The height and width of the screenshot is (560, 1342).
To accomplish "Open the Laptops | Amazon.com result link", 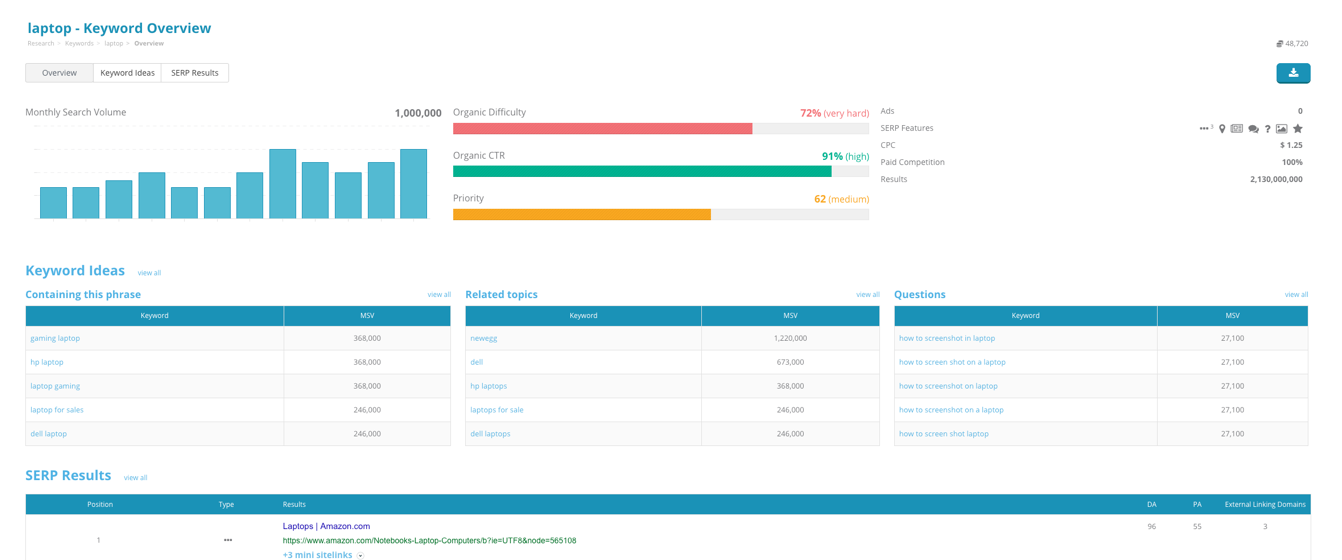I will [326, 526].
